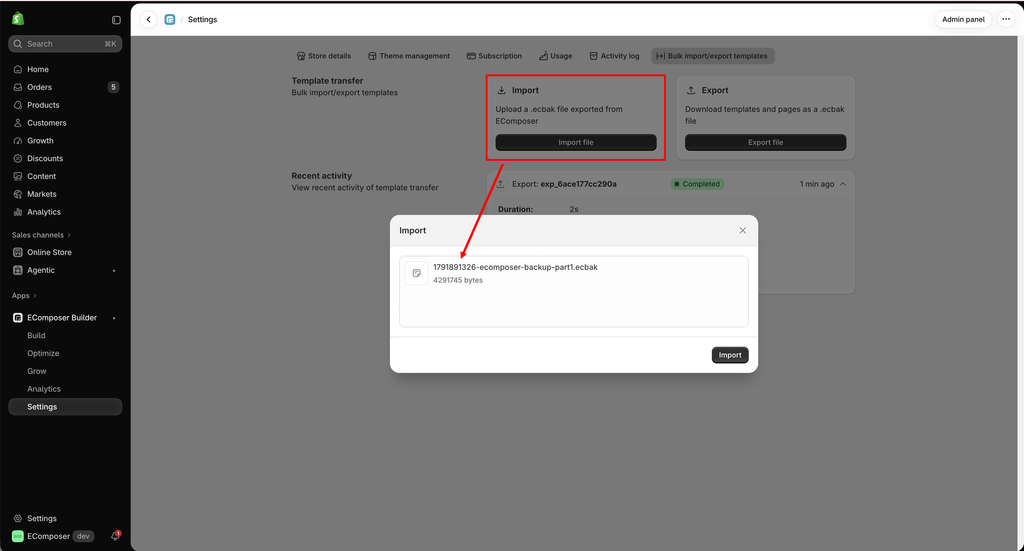
Task: Expand the Apps section
Action: point(24,296)
